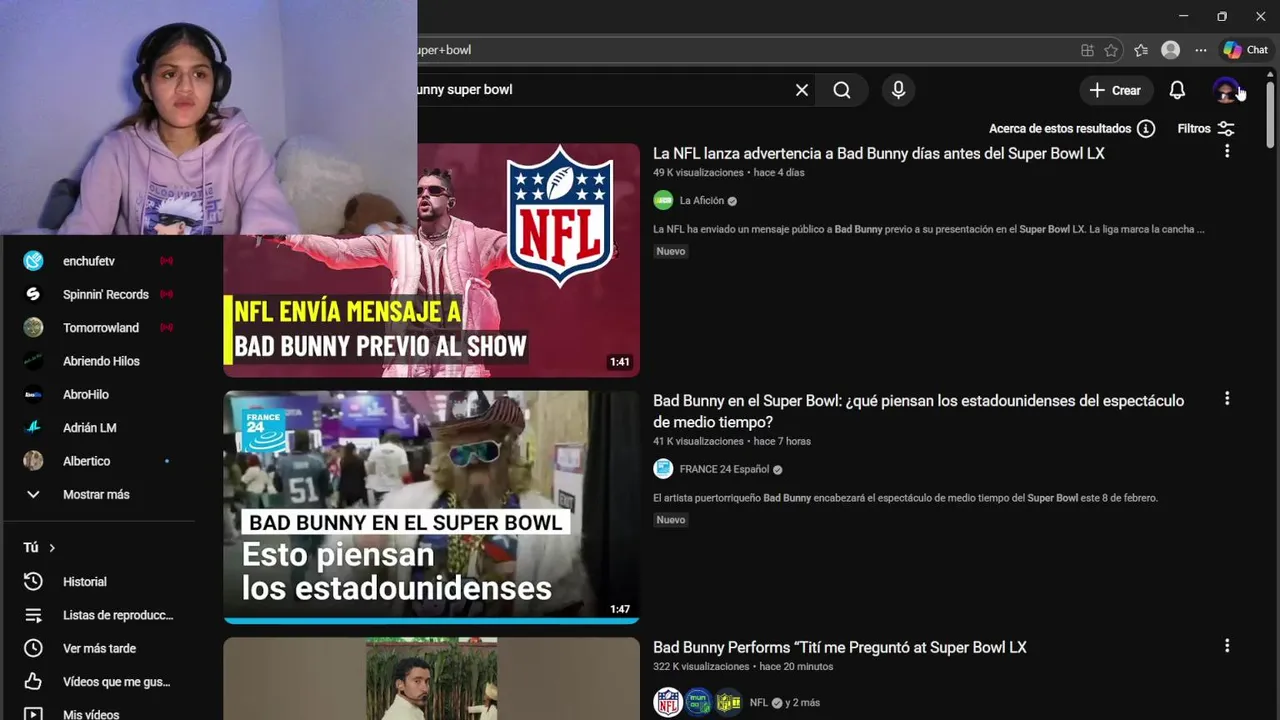Viewport: 1280px width, 720px height.
Task: Open Filtros search filters
Action: click(1206, 128)
